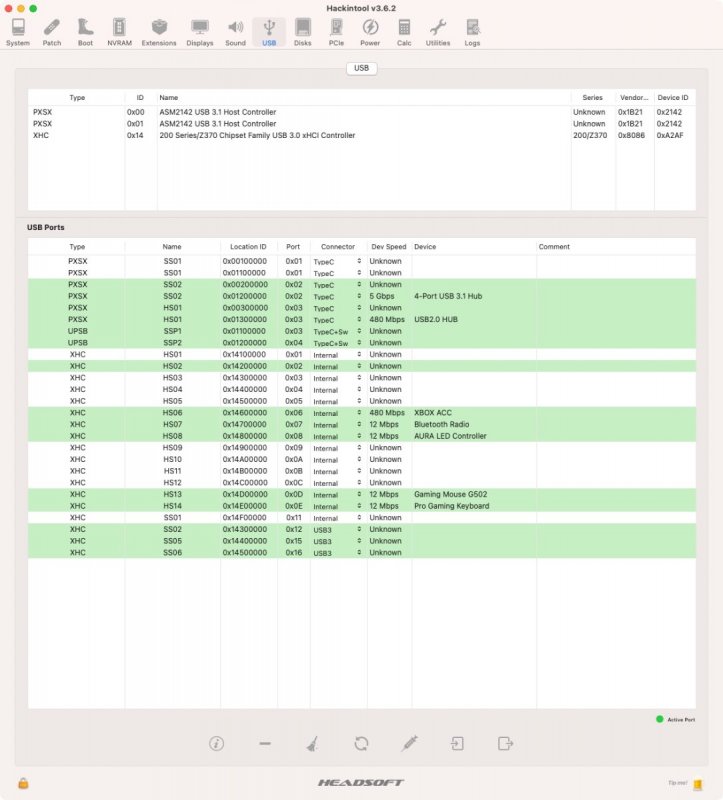Viewport: 723px width, 800px height.
Task: Open connector dropdown for HS01 0x14100000
Action: 337,355
